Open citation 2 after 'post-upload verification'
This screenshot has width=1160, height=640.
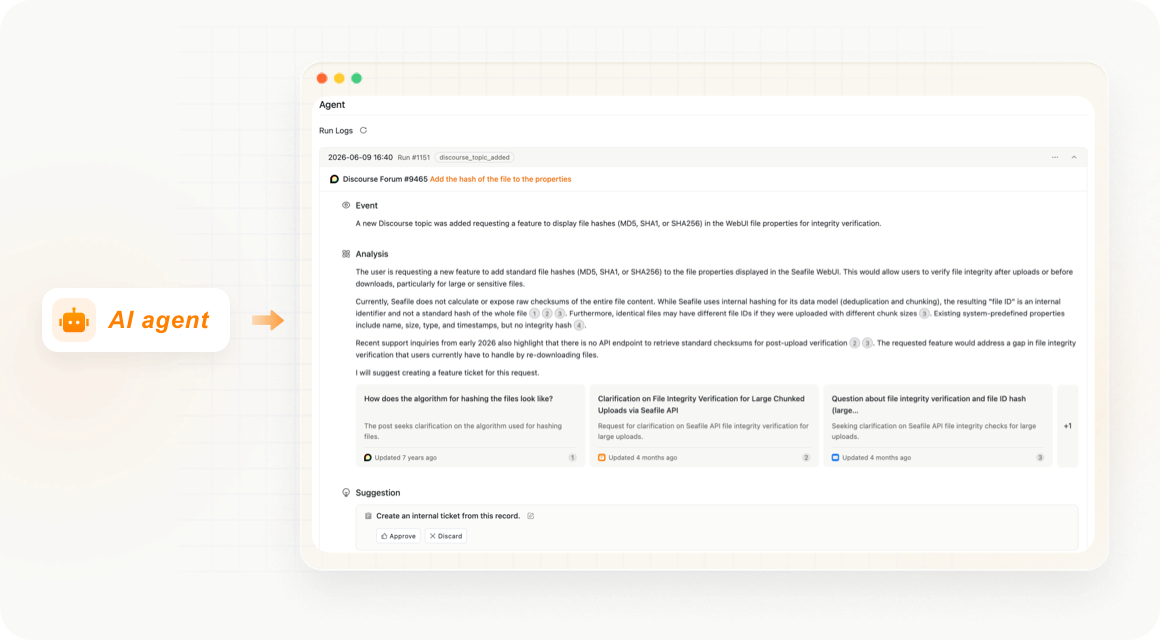[x=854, y=343]
